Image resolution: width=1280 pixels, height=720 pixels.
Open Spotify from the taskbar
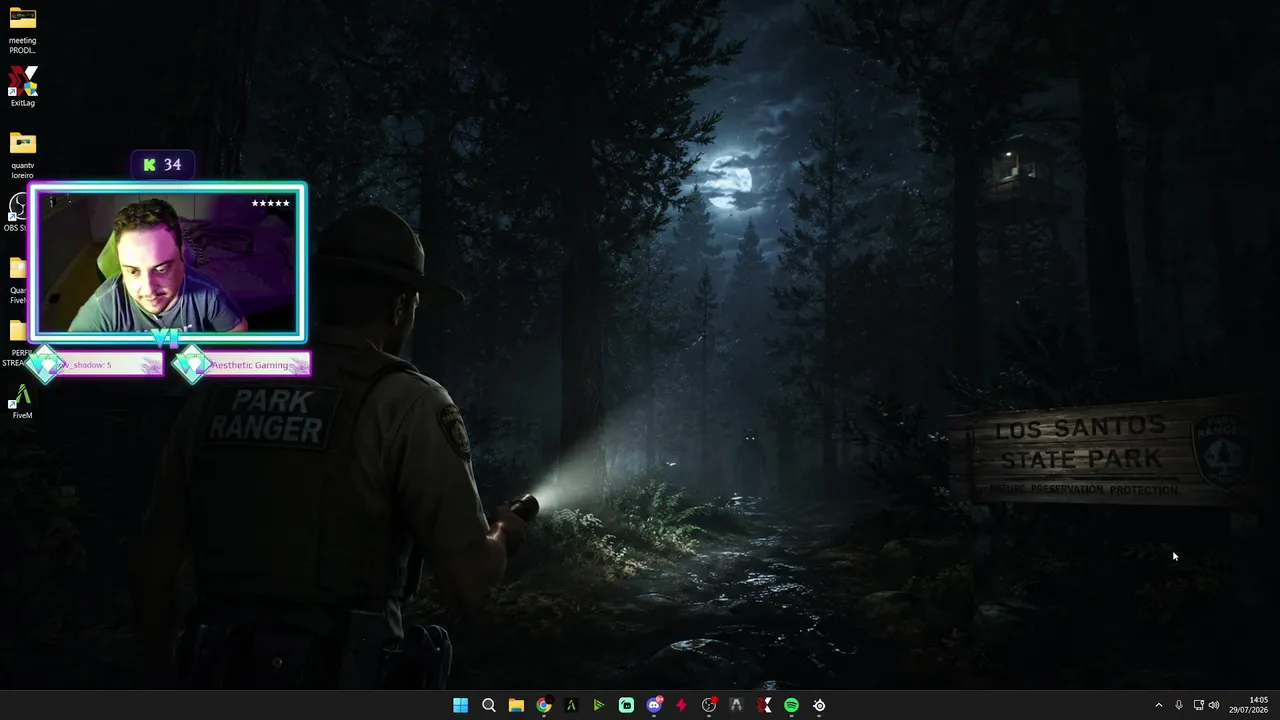[792, 705]
